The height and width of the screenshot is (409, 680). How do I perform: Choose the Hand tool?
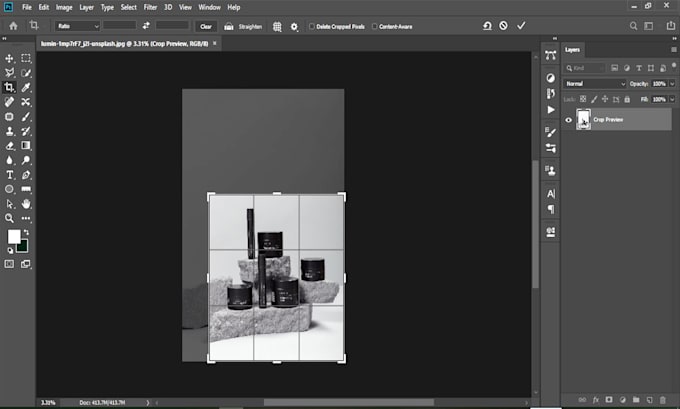(26, 203)
